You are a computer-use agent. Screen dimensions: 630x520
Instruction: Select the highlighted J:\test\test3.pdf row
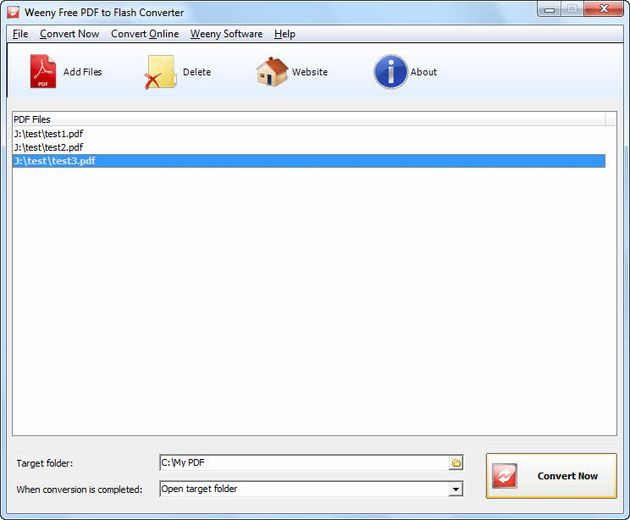309,161
